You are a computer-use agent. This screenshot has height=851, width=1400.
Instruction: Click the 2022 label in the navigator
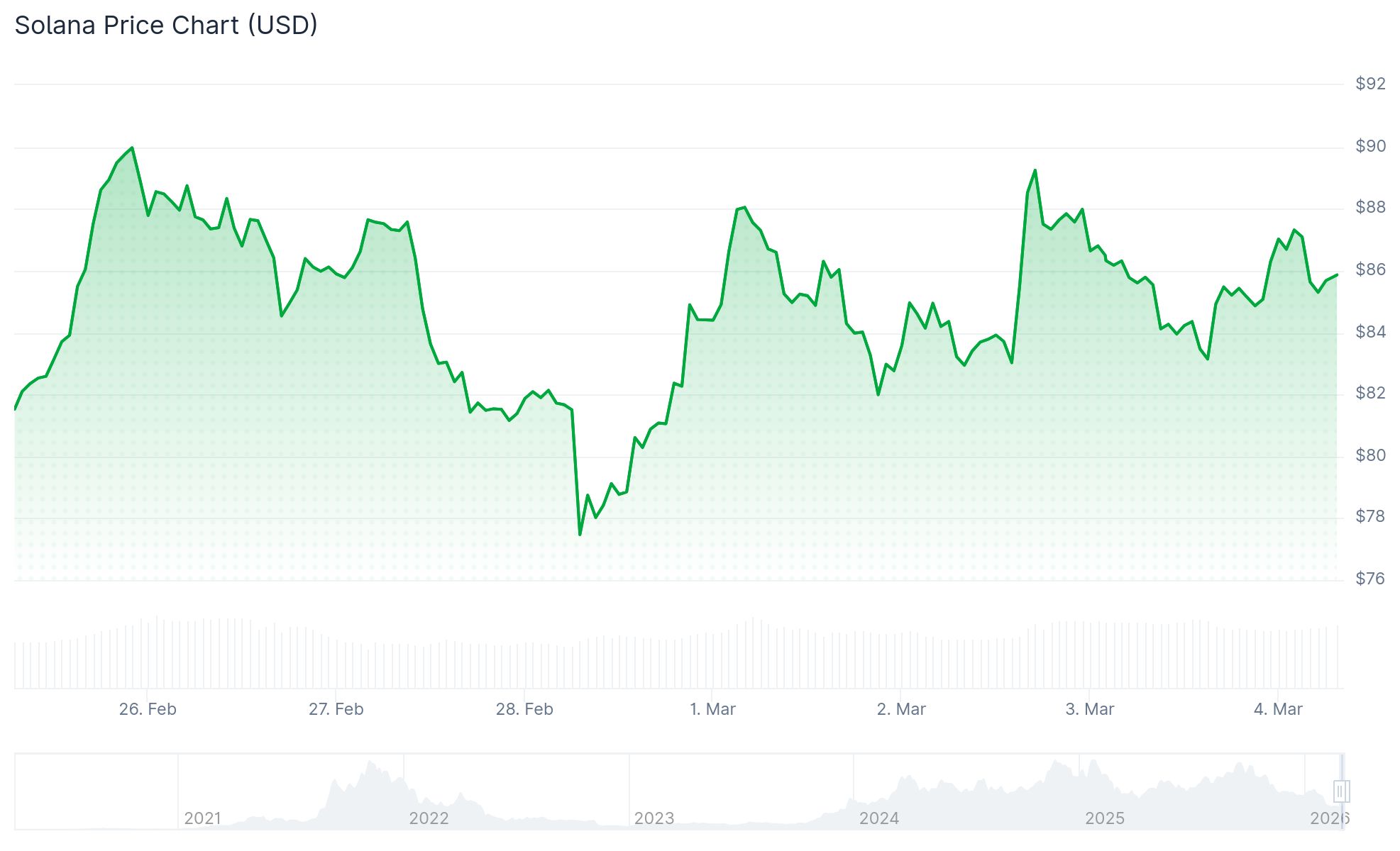(x=429, y=818)
